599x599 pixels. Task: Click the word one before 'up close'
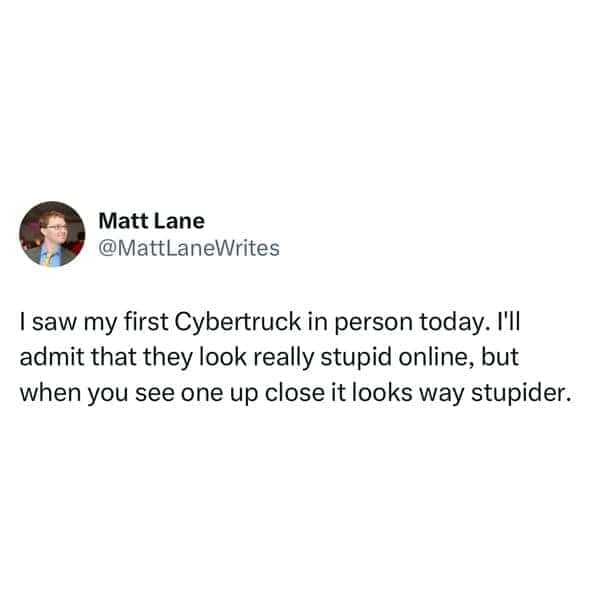pyautogui.click(x=202, y=394)
